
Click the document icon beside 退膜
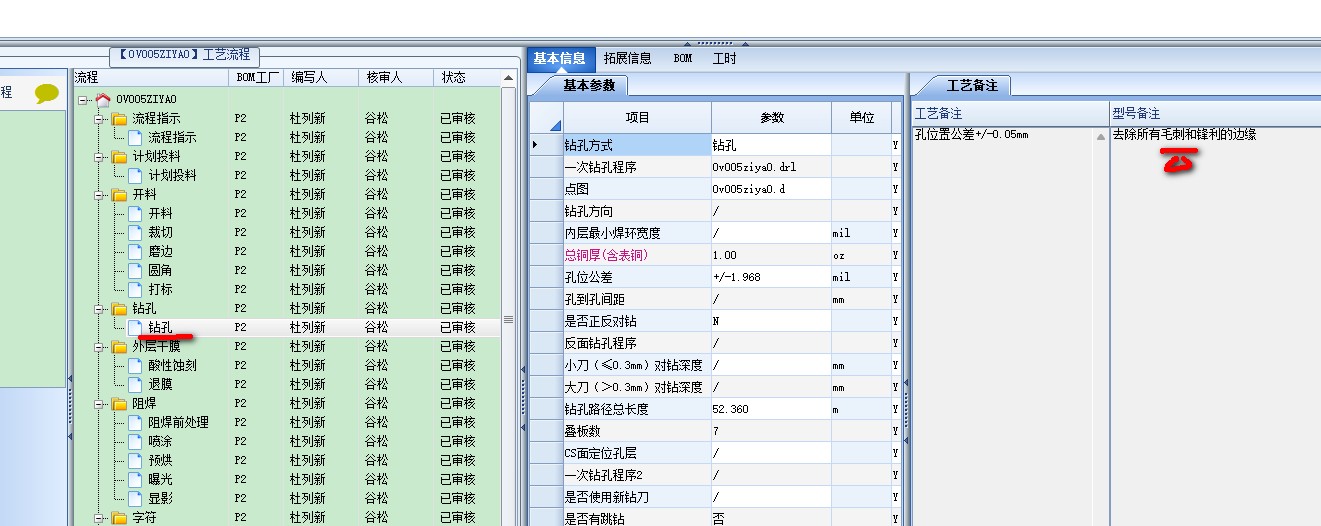pyautogui.click(x=136, y=385)
